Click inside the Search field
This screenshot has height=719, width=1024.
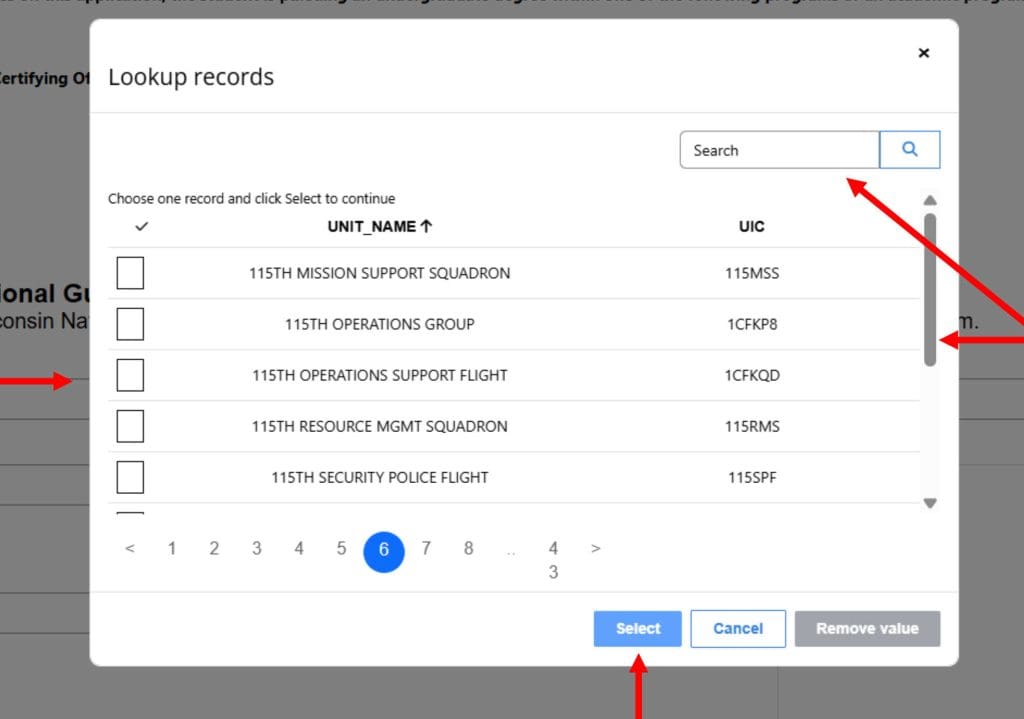(780, 149)
